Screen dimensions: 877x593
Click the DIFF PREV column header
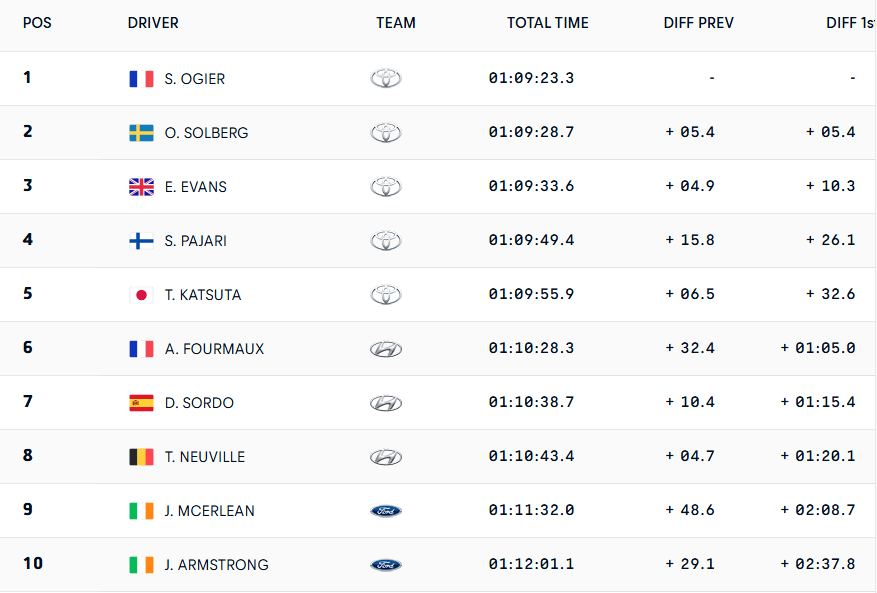[x=699, y=23]
